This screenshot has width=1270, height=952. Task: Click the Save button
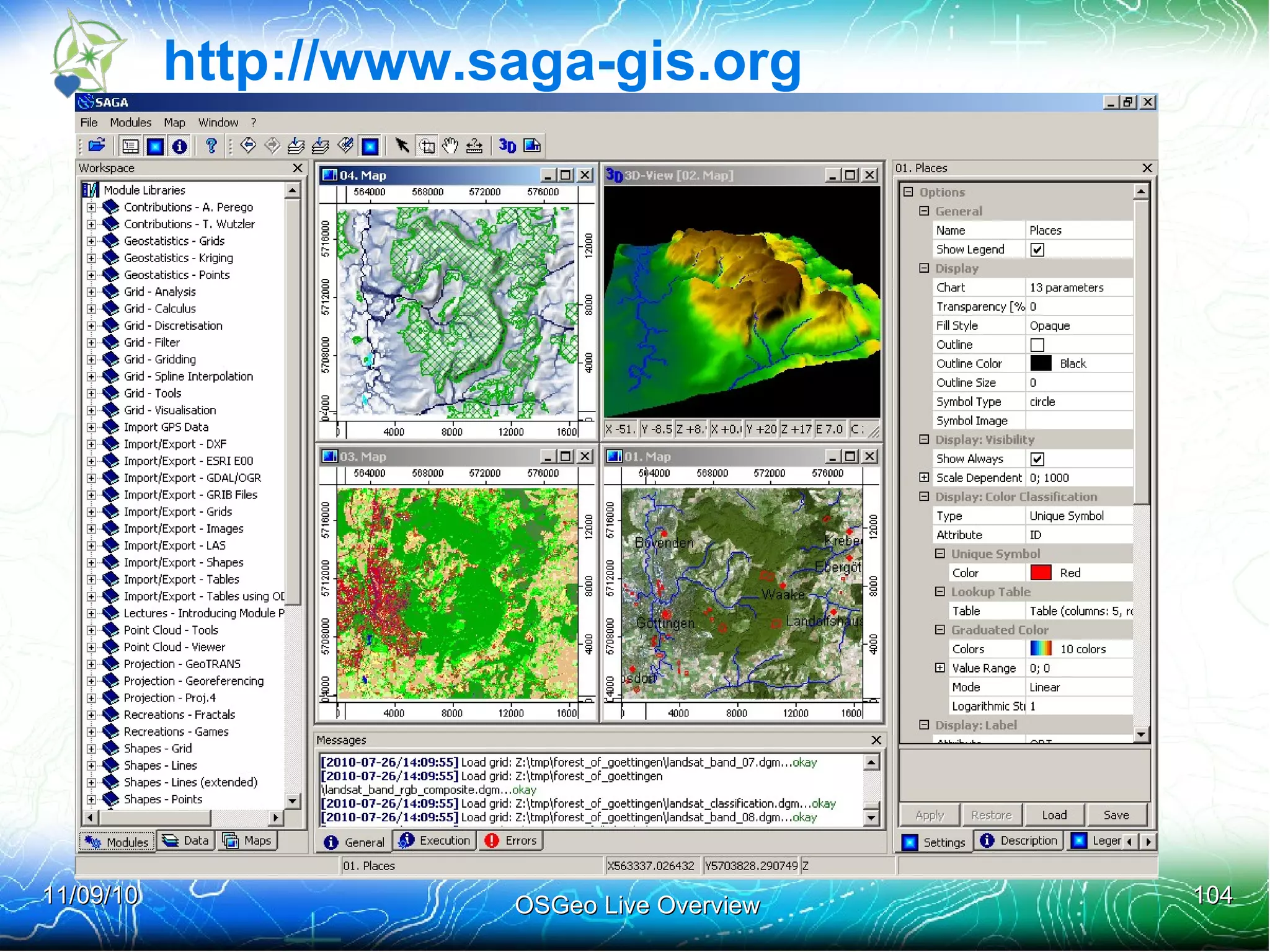pos(1116,815)
